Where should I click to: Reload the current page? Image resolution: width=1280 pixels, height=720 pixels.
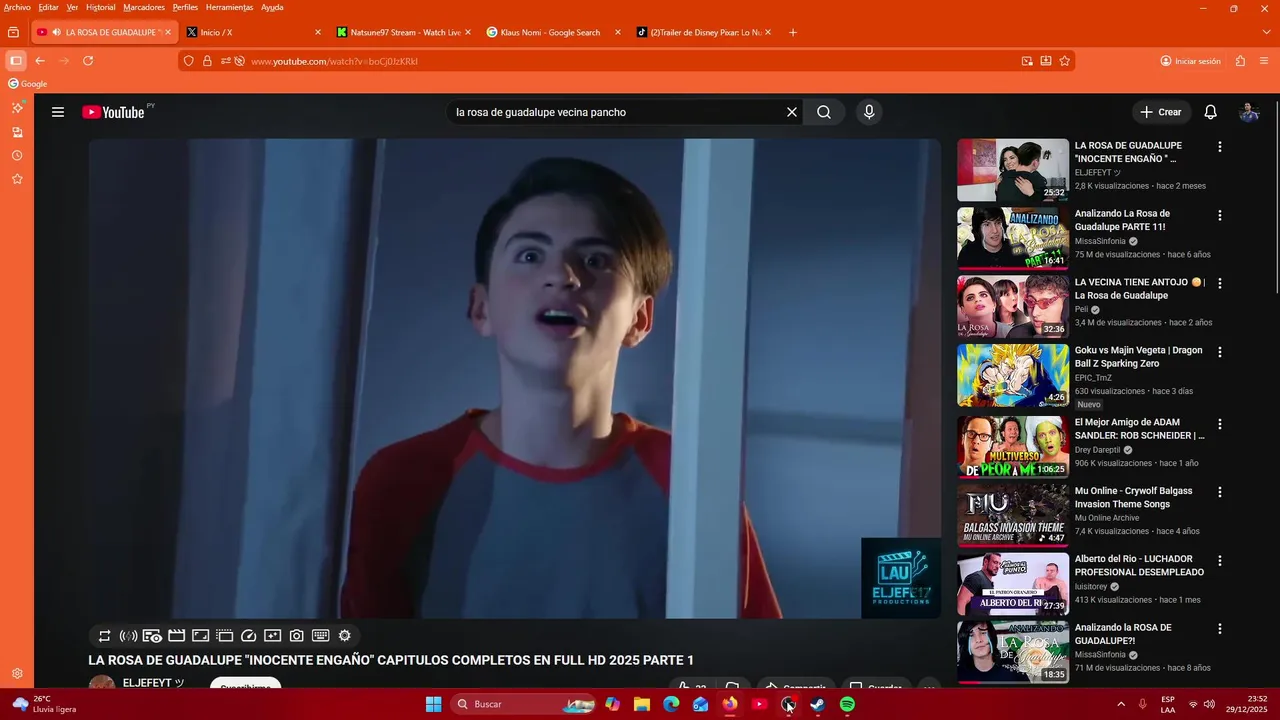[88, 61]
